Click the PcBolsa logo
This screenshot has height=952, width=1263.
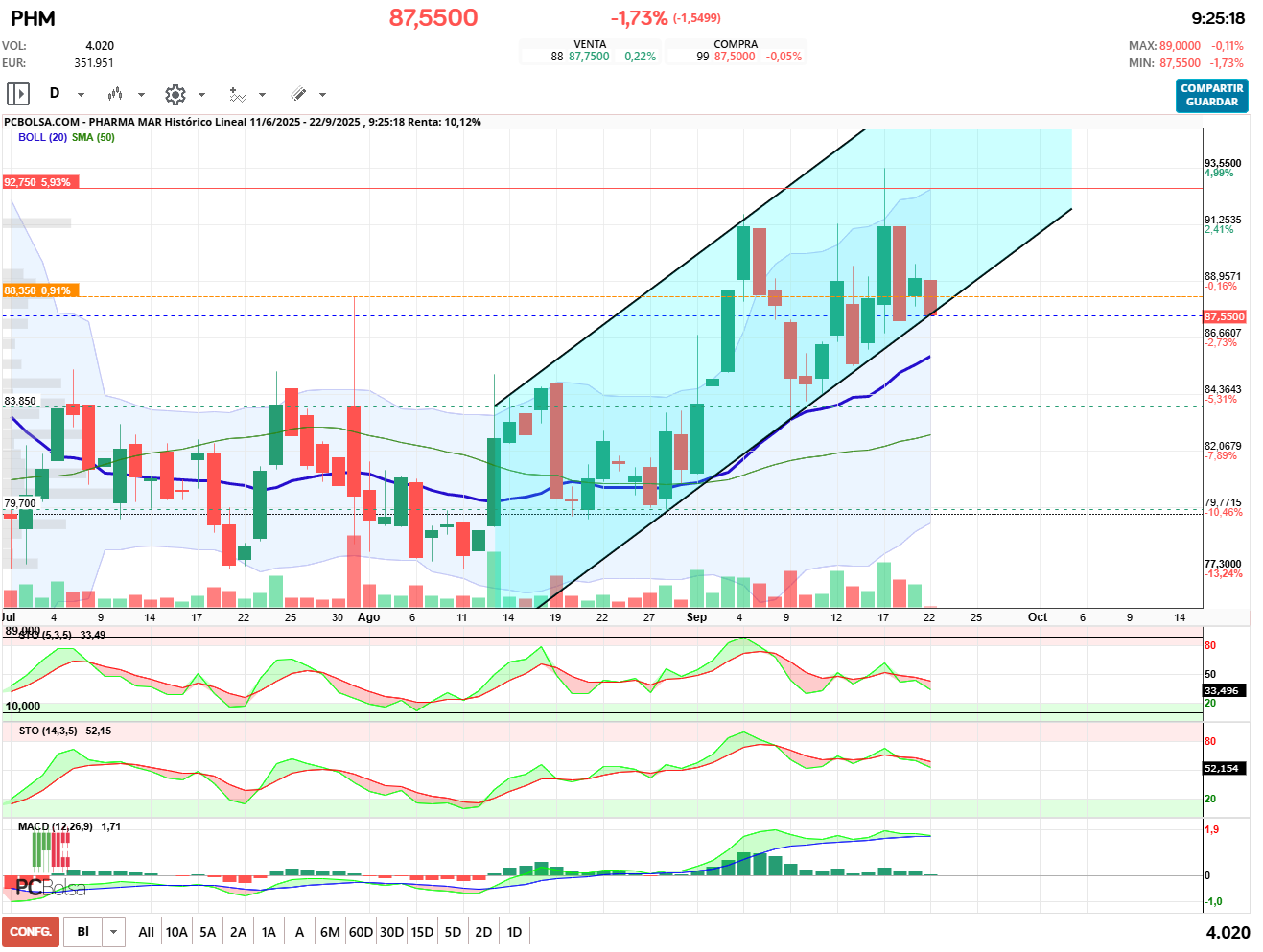click(50, 887)
